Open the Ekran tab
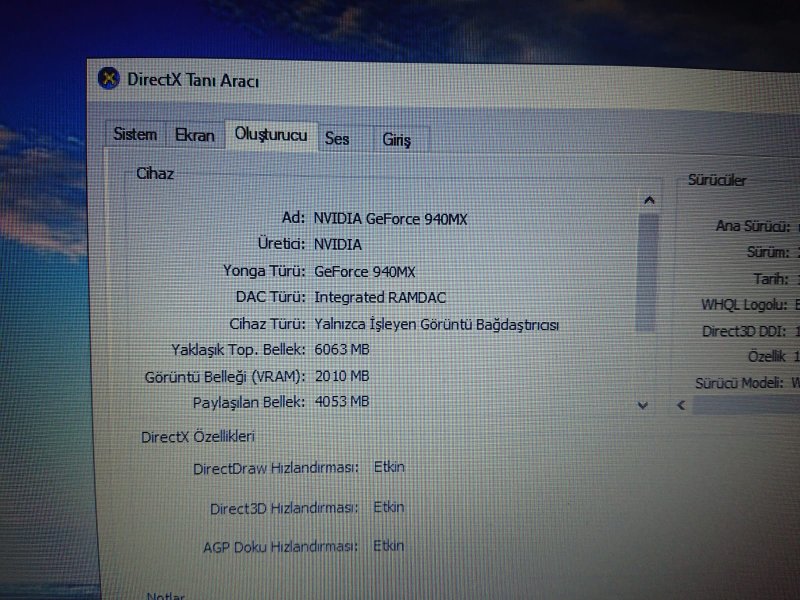The width and height of the screenshot is (800, 600). coord(195,135)
